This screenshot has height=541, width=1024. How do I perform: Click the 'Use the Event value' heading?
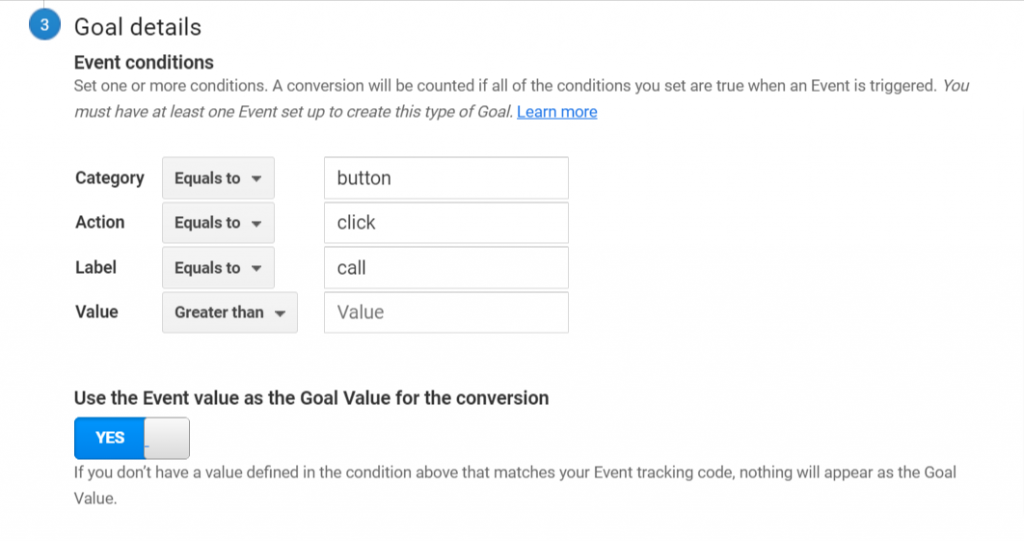[312, 398]
